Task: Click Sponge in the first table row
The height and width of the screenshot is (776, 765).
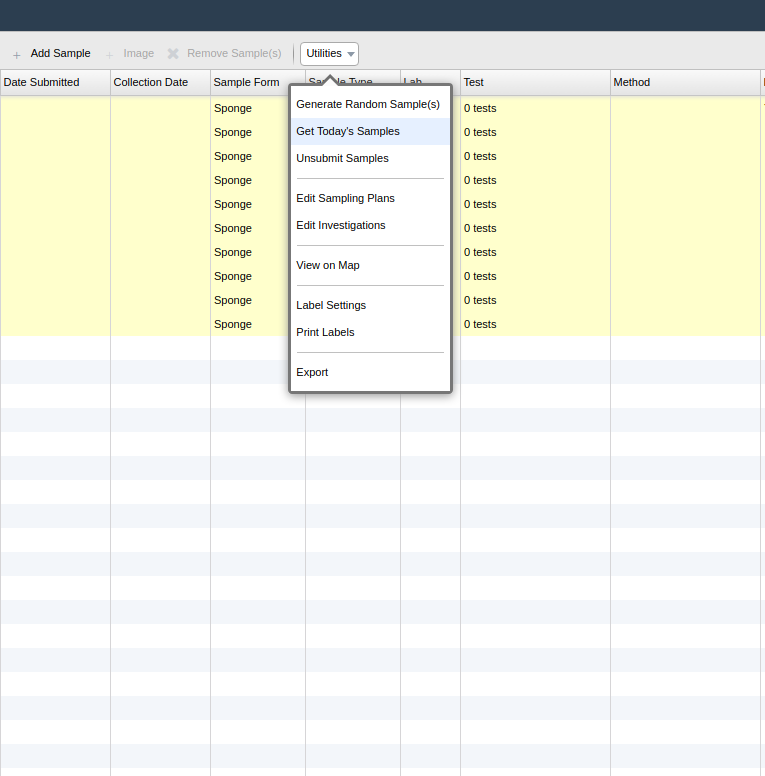Action: [233, 108]
